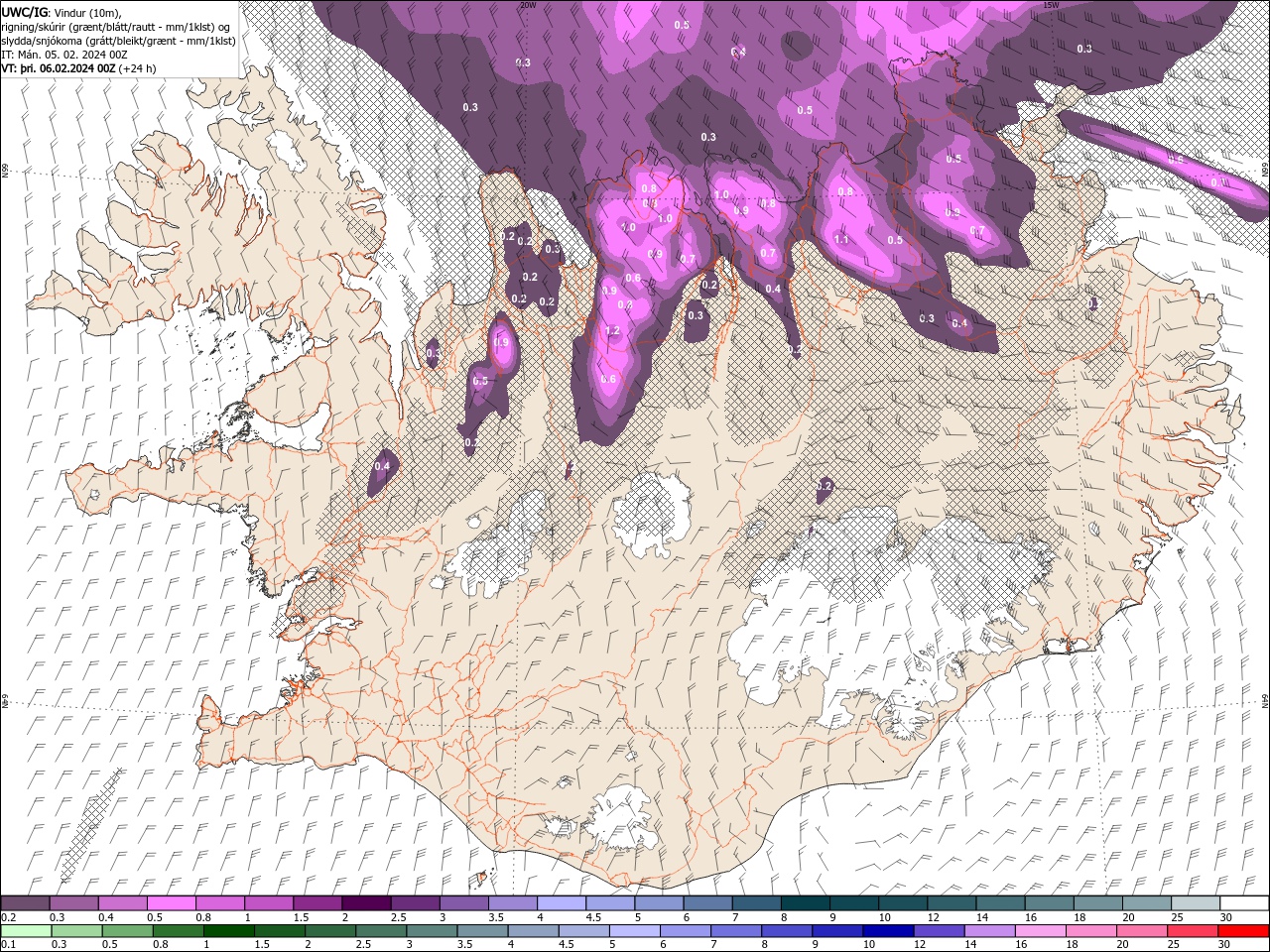Click the 16–18 light pink lower legend swatch
The height and width of the screenshot is (952, 1270).
[1041, 931]
